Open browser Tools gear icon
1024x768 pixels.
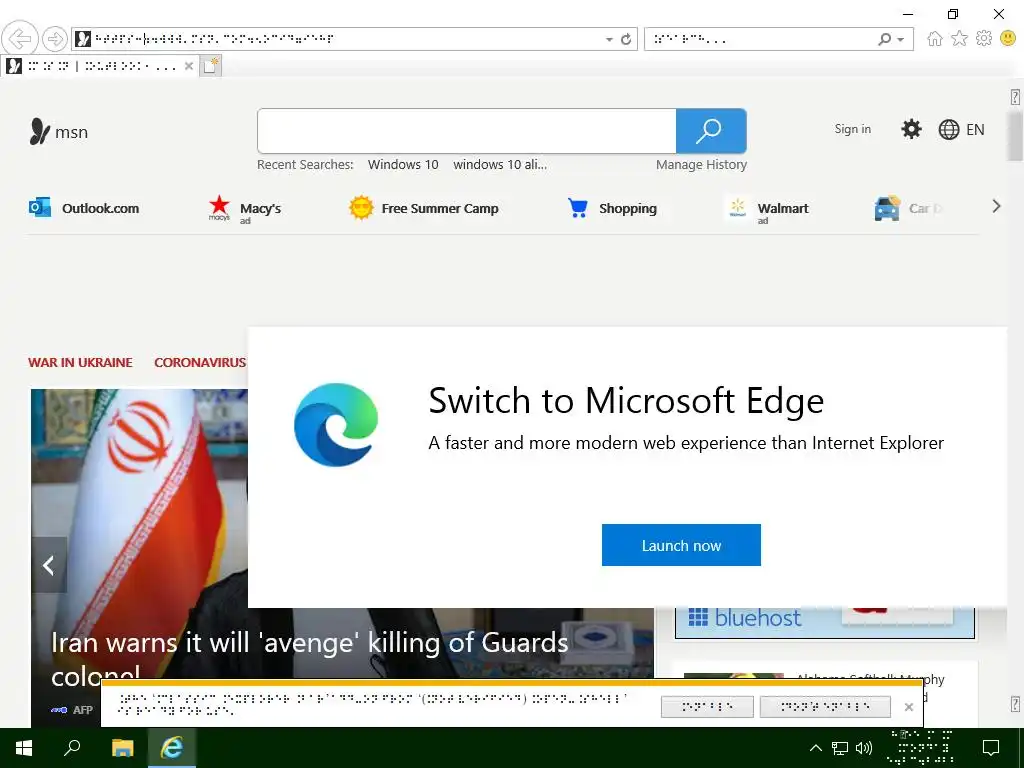[x=984, y=39]
